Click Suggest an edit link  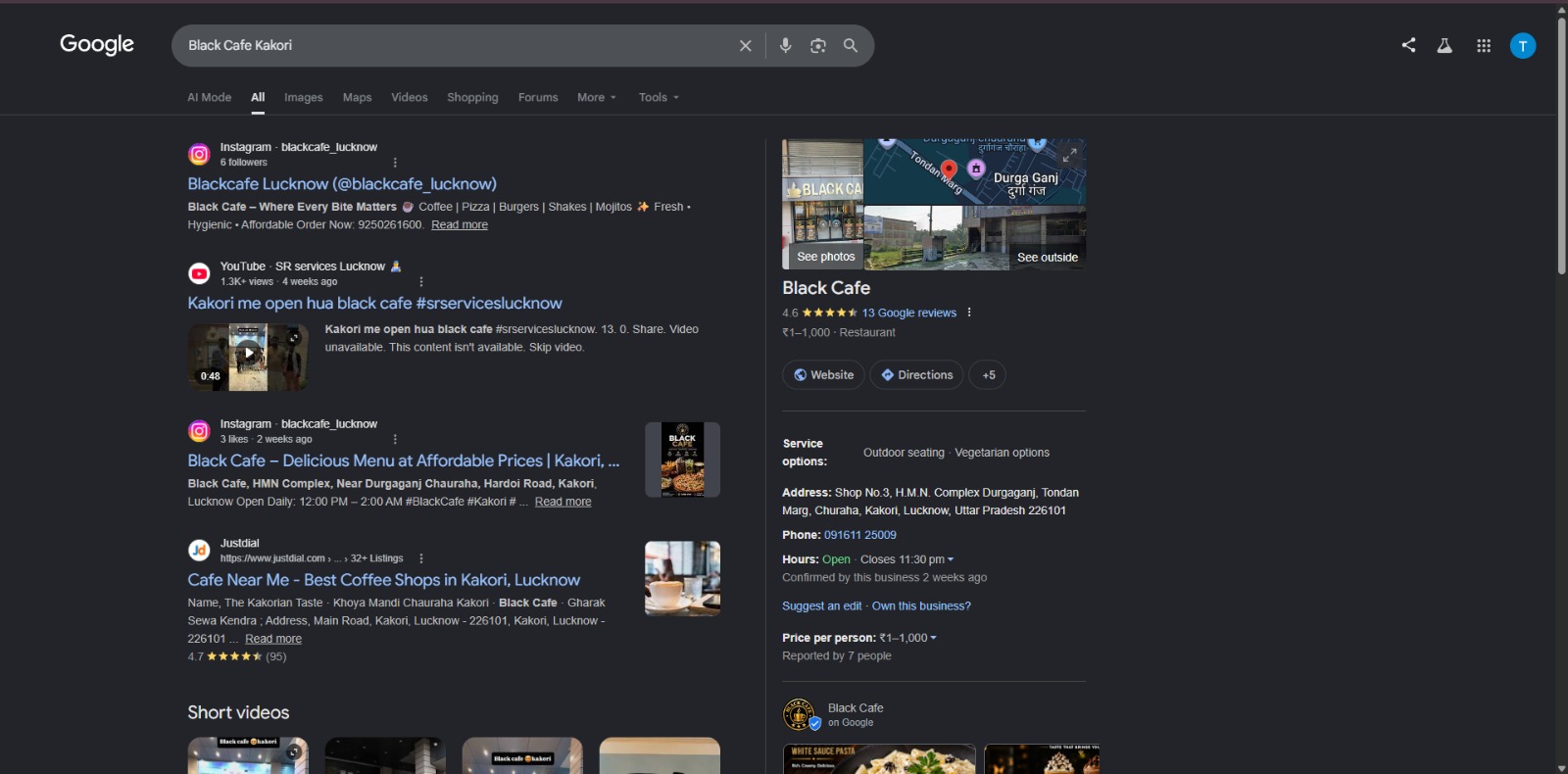tap(822, 606)
